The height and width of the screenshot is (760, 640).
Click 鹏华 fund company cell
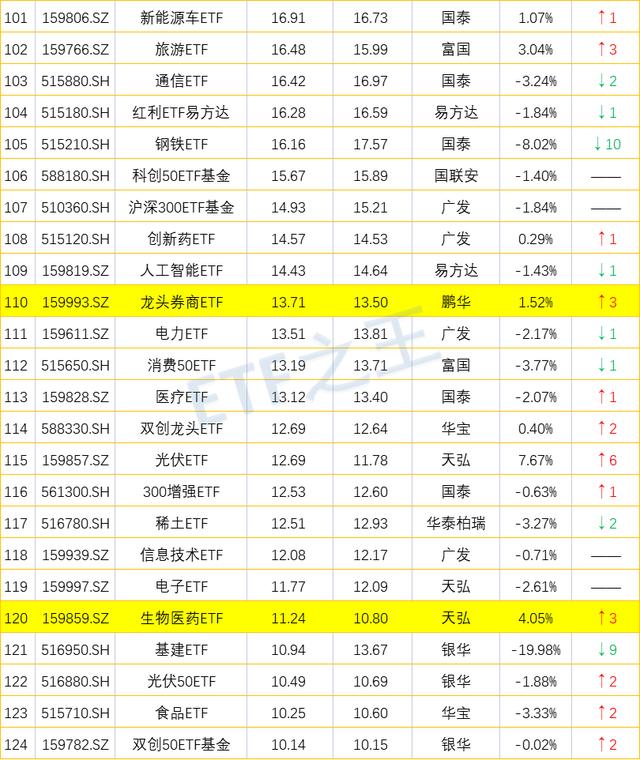[x=456, y=302]
